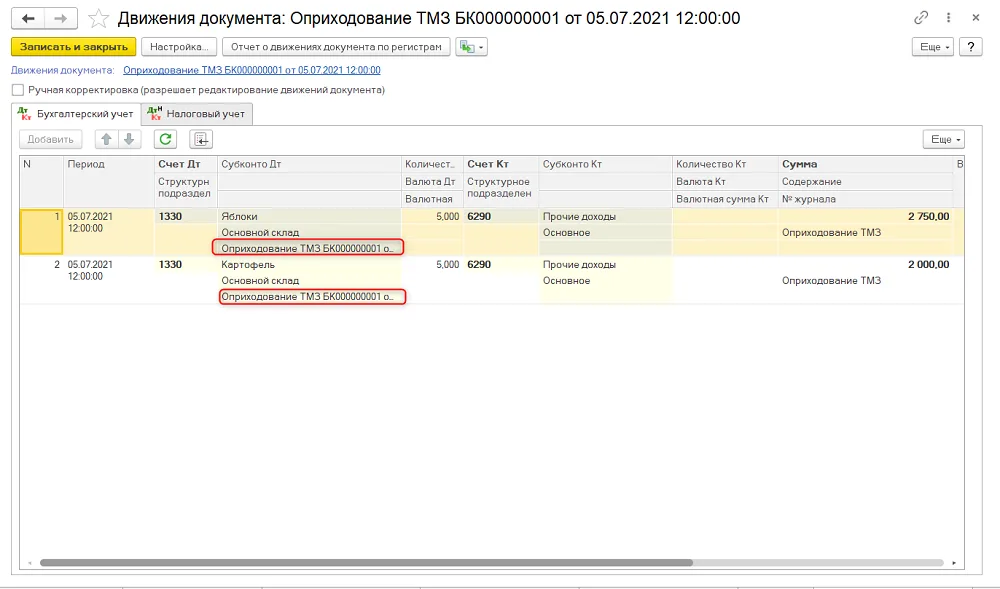Open the Оприходование ТМЗ БК000000001 document link
The height and width of the screenshot is (589, 1000).
point(252,70)
